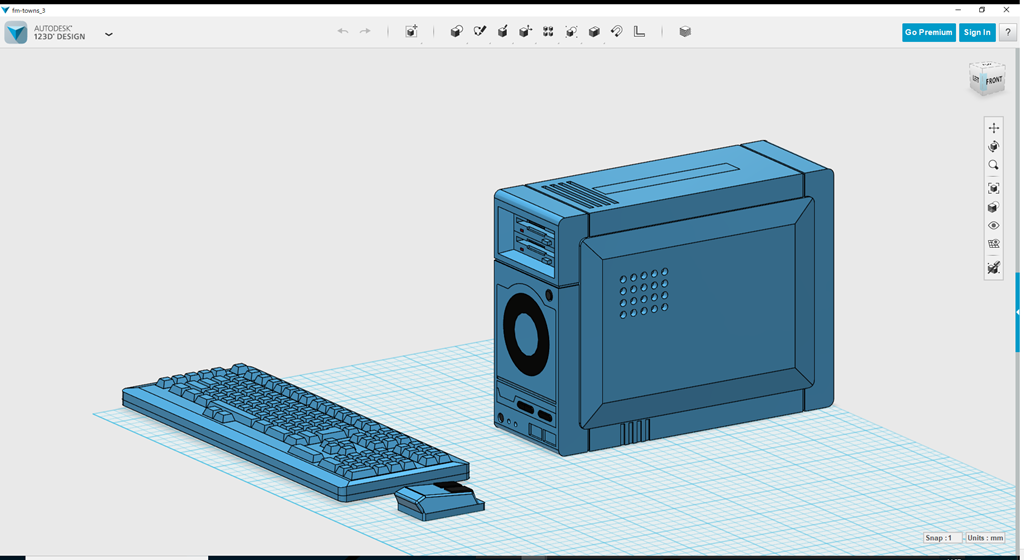Open the Sketch tool icon
1024x560 pixels.
point(480,32)
